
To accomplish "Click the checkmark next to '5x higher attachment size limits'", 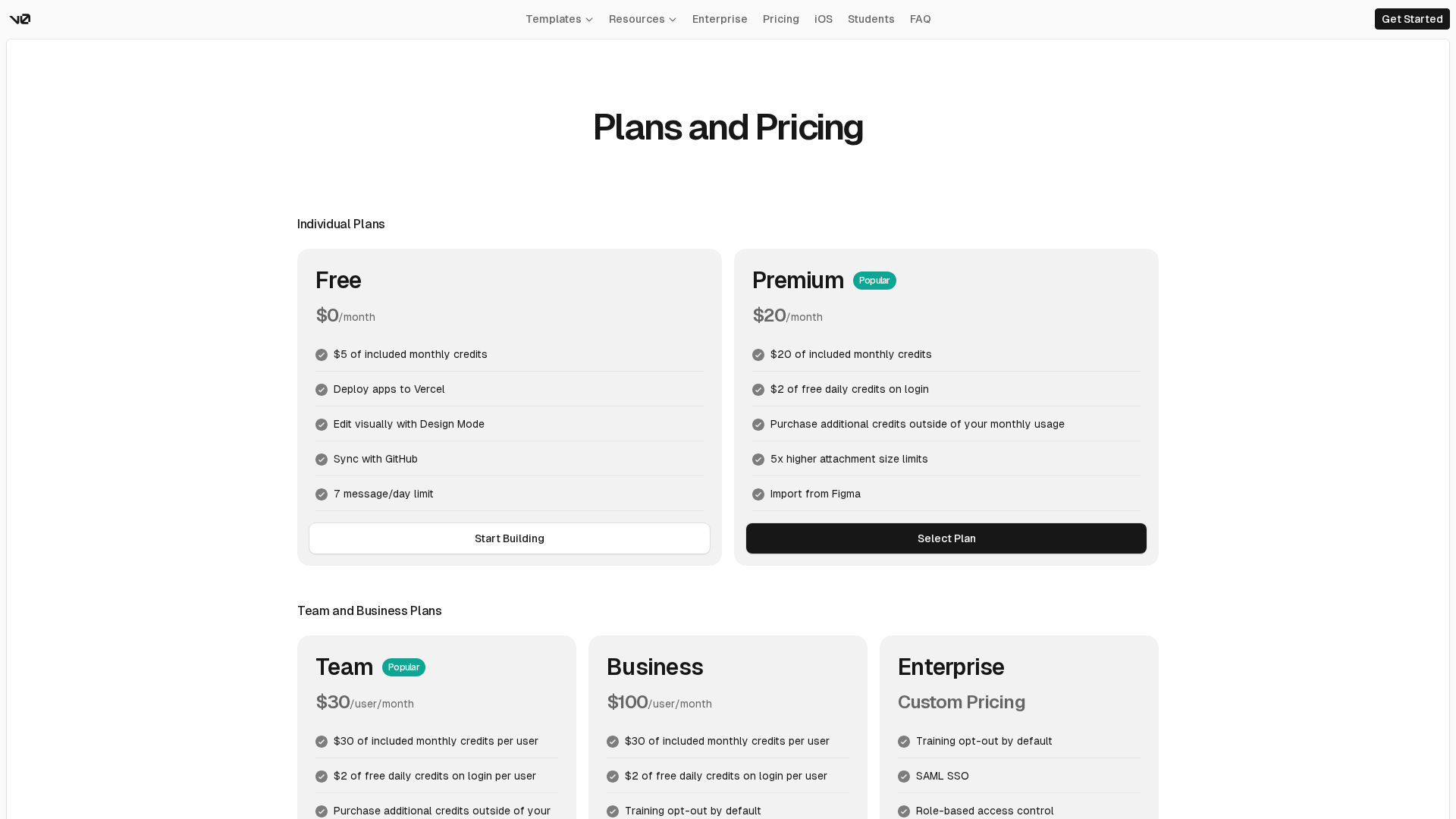I will pyautogui.click(x=758, y=460).
